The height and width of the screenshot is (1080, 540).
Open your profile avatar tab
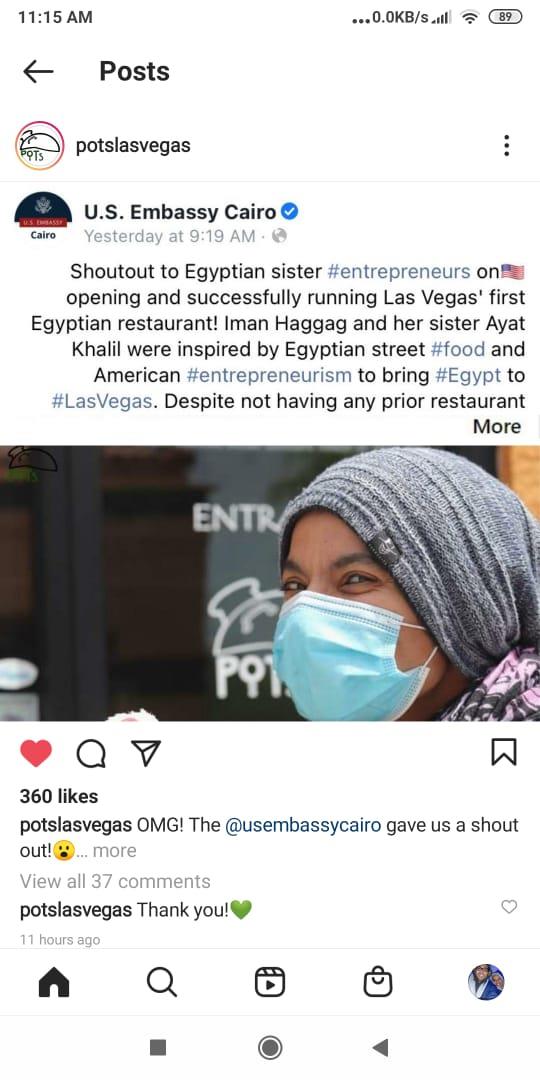486,982
